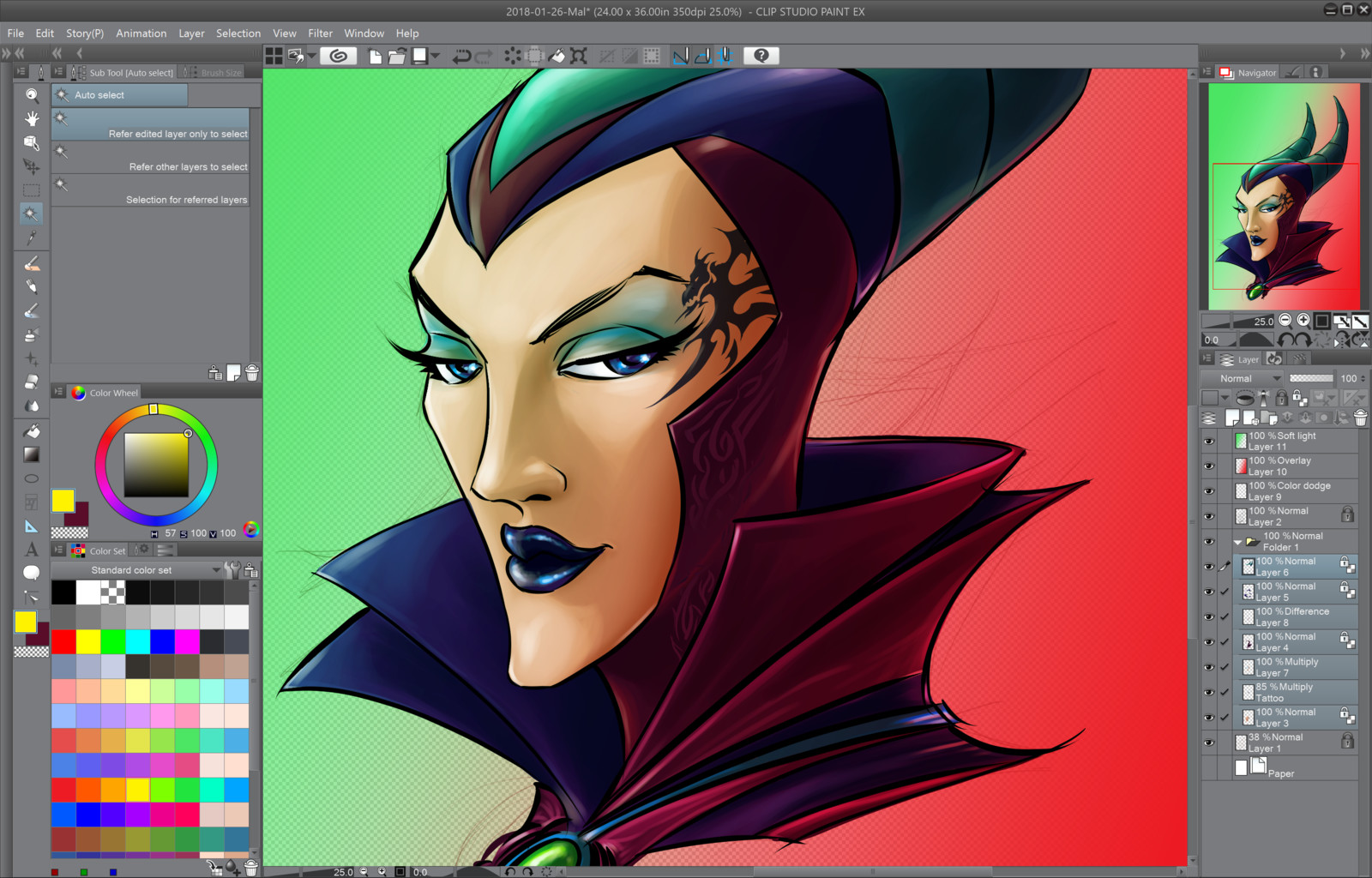The width and height of the screenshot is (1372, 878).
Task: Open the Normal blending mode dropdown
Action: point(1242,378)
